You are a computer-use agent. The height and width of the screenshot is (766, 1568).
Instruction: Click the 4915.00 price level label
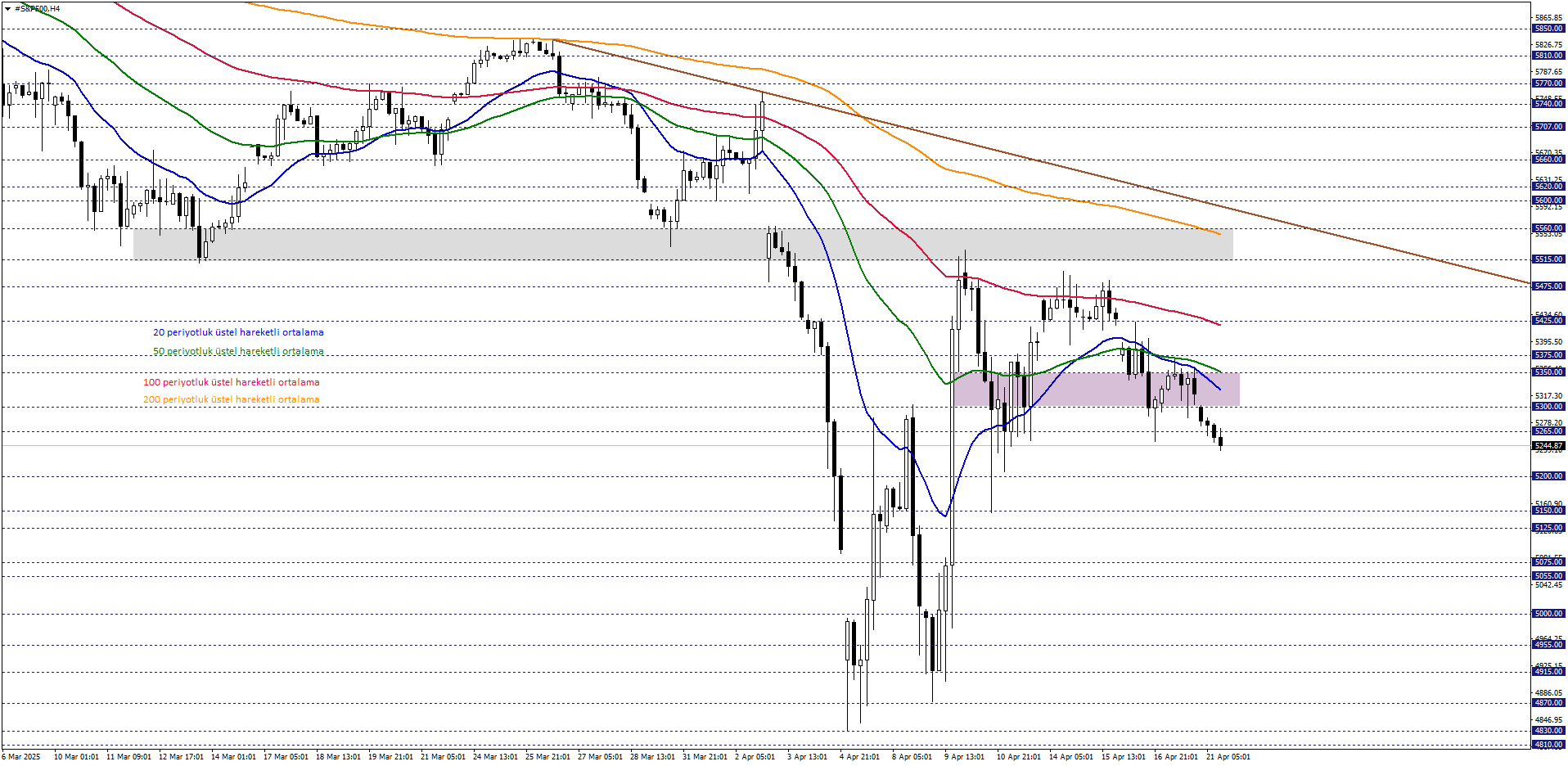click(x=1548, y=672)
